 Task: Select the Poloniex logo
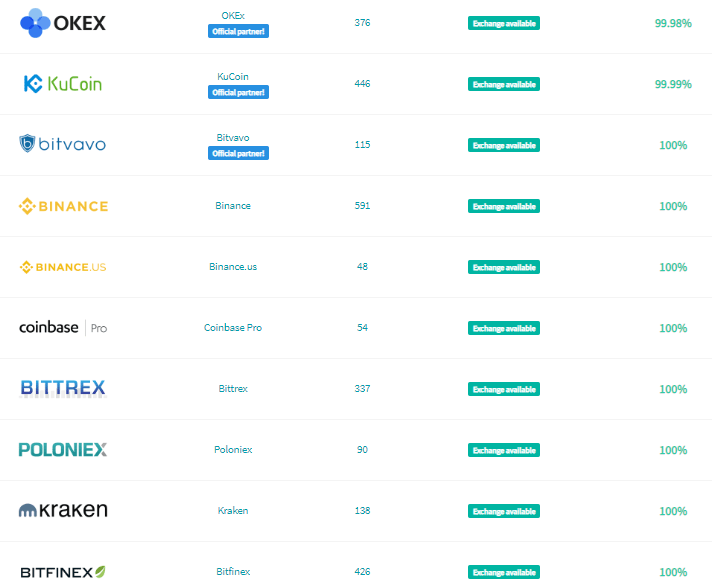click(x=63, y=449)
